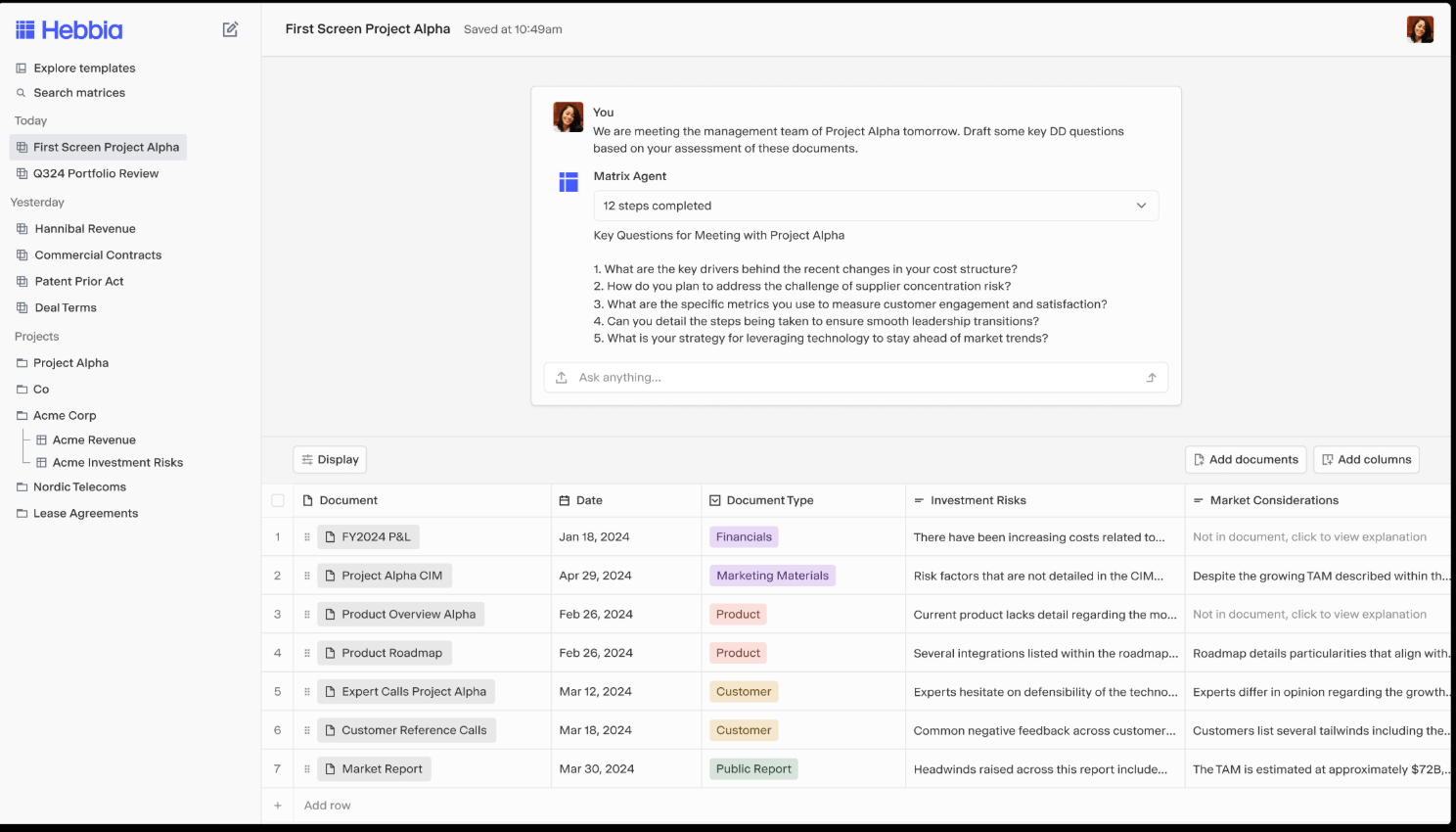
Task: Click the send arrow in Ask anything field
Action: tap(1152, 378)
